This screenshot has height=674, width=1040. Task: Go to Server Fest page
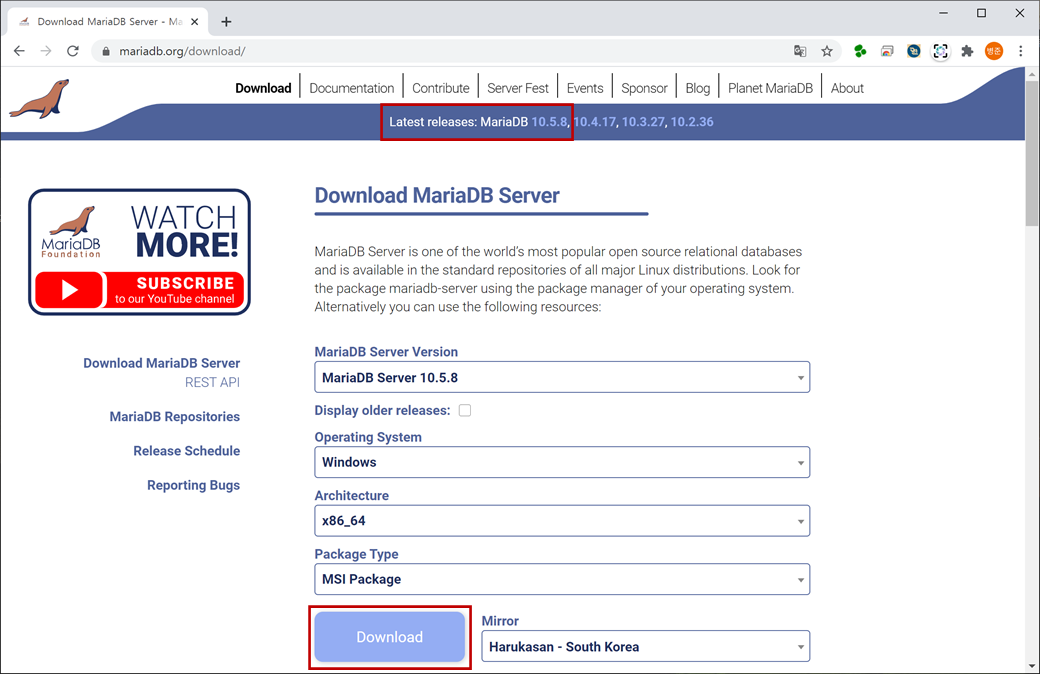tap(518, 88)
